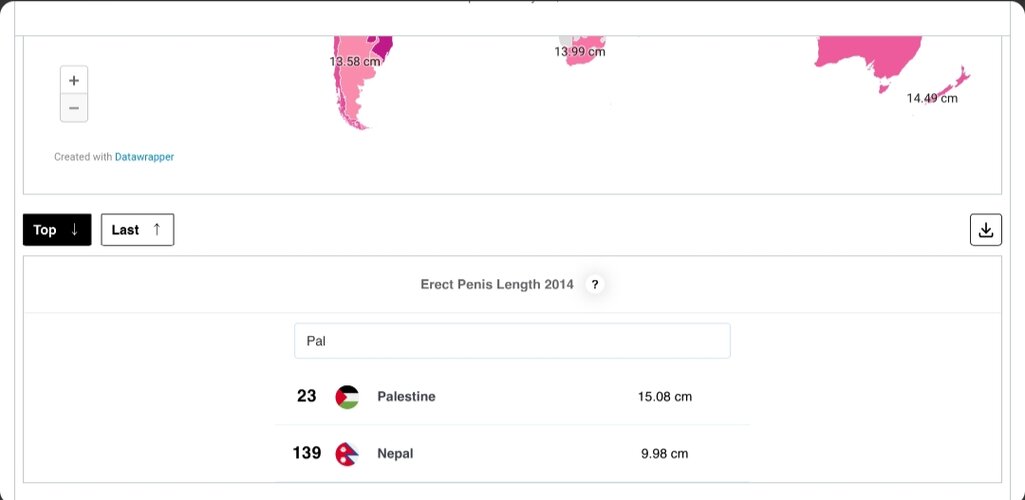The width and height of the screenshot is (1025, 500).
Task: Zoom in on the map
Action: pyautogui.click(x=74, y=80)
